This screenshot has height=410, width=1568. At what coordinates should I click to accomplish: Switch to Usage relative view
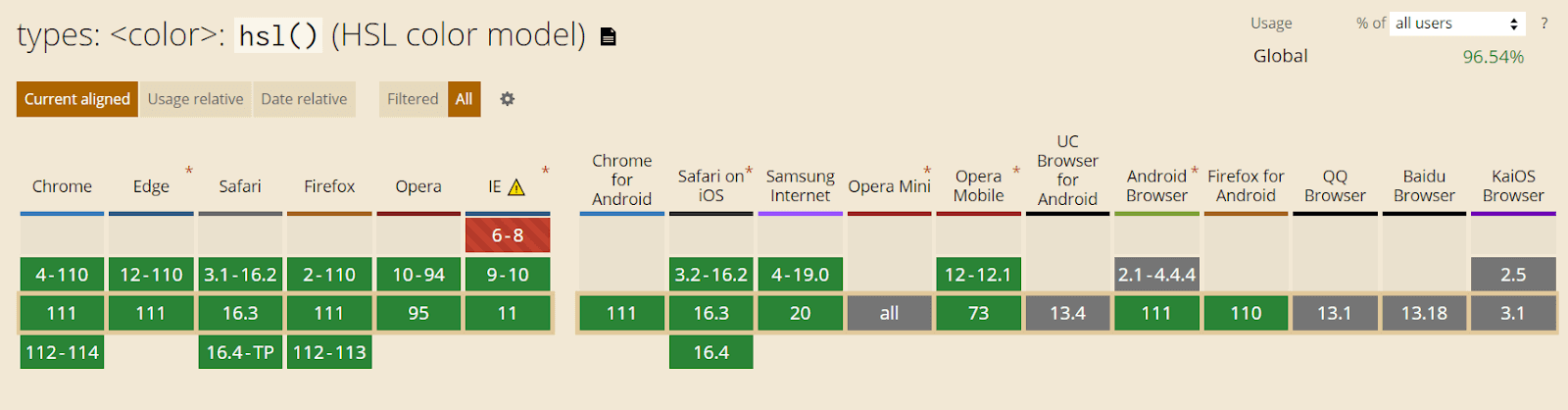[196, 99]
